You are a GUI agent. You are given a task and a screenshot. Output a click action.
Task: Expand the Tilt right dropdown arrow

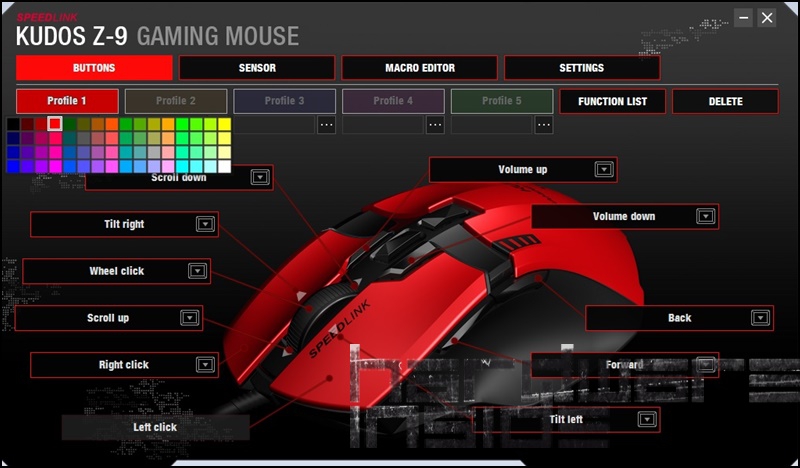(205, 225)
